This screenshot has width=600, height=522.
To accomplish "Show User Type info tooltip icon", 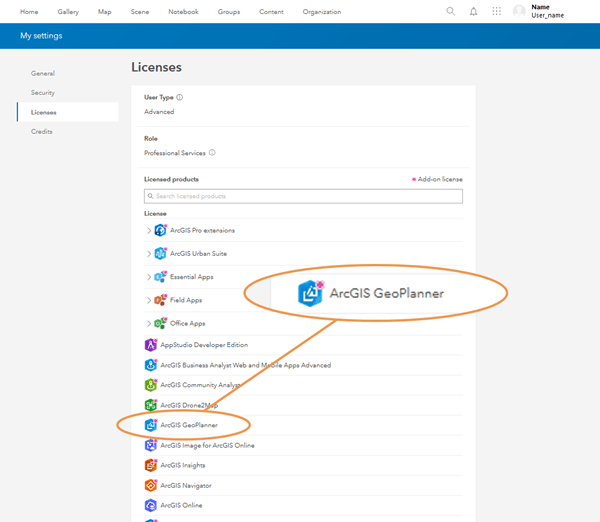I will click(179, 97).
